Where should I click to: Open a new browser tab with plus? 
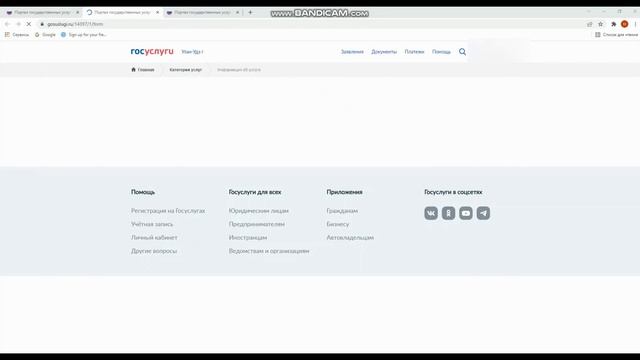[x=250, y=13]
